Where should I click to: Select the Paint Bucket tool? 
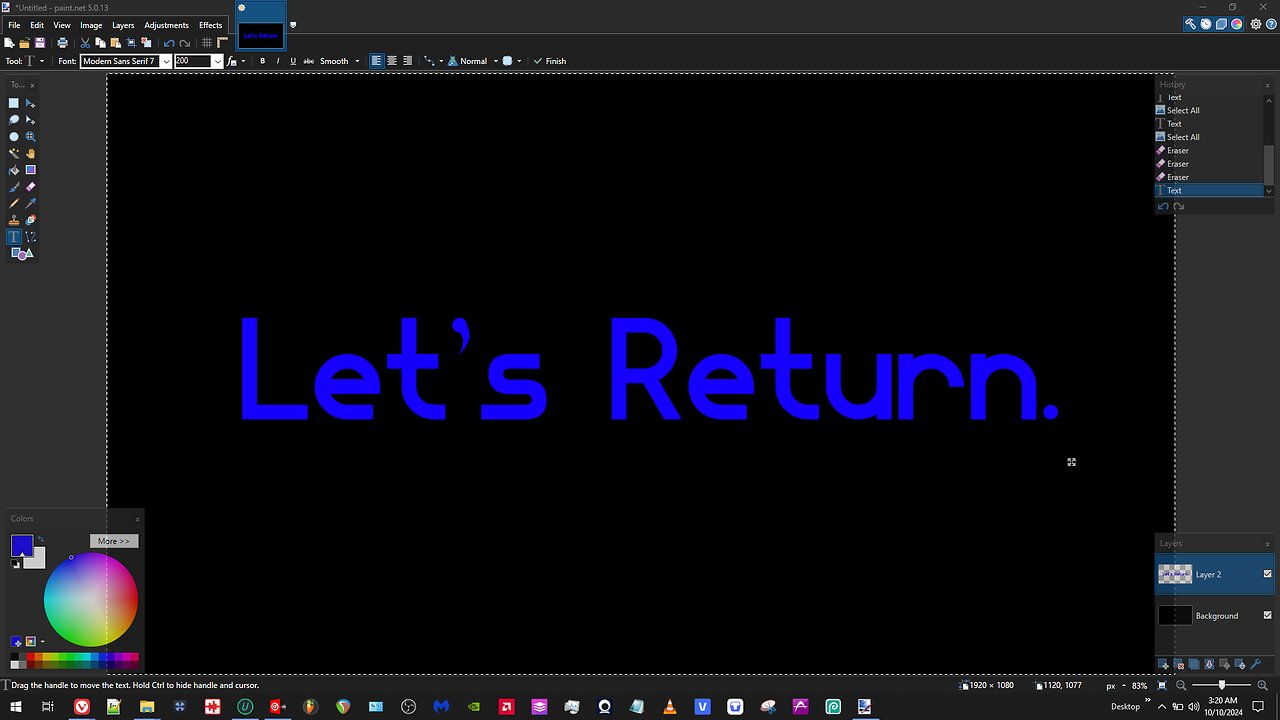(x=14, y=170)
